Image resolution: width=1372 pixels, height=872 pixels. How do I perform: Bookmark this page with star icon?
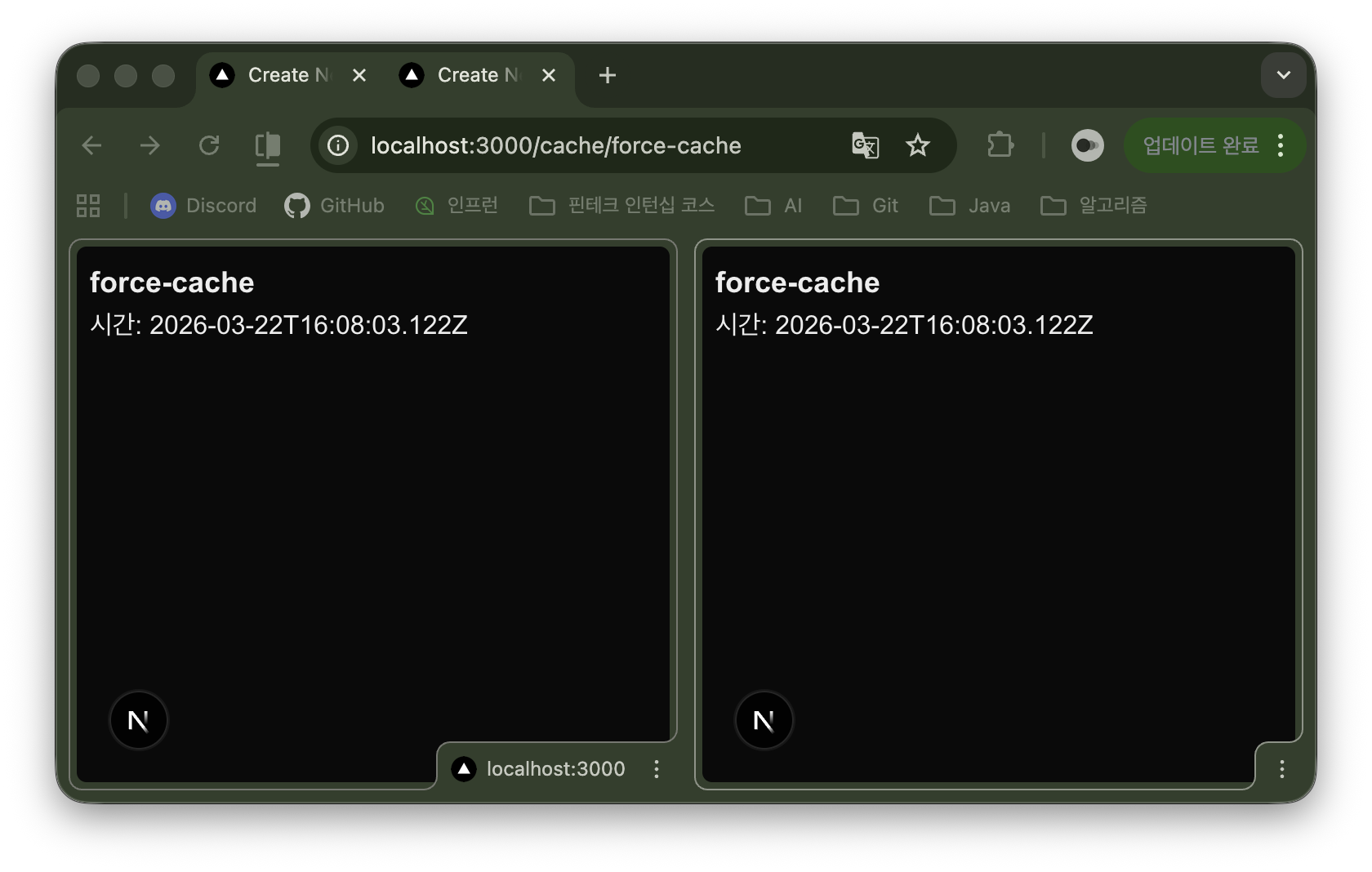[x=918, y=145]
